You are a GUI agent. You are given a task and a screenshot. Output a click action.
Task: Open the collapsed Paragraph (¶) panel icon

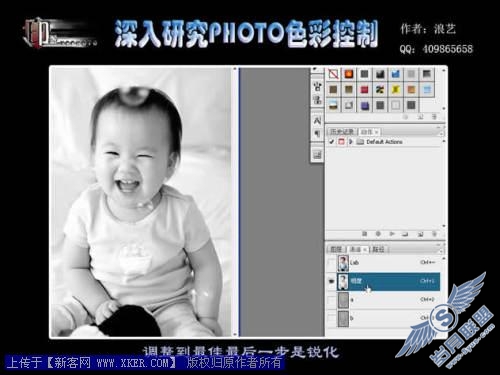(317, 134)
